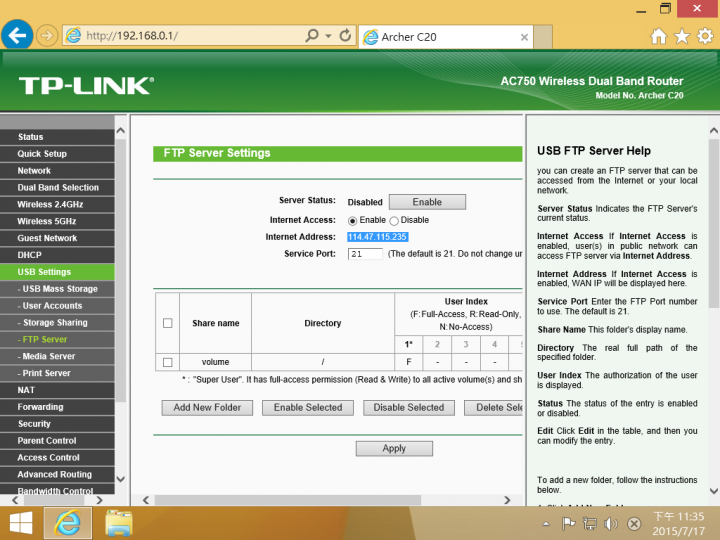Click help panel scroll down arrow
Viewport: 720px width, 540px height.
coord(714,491)
